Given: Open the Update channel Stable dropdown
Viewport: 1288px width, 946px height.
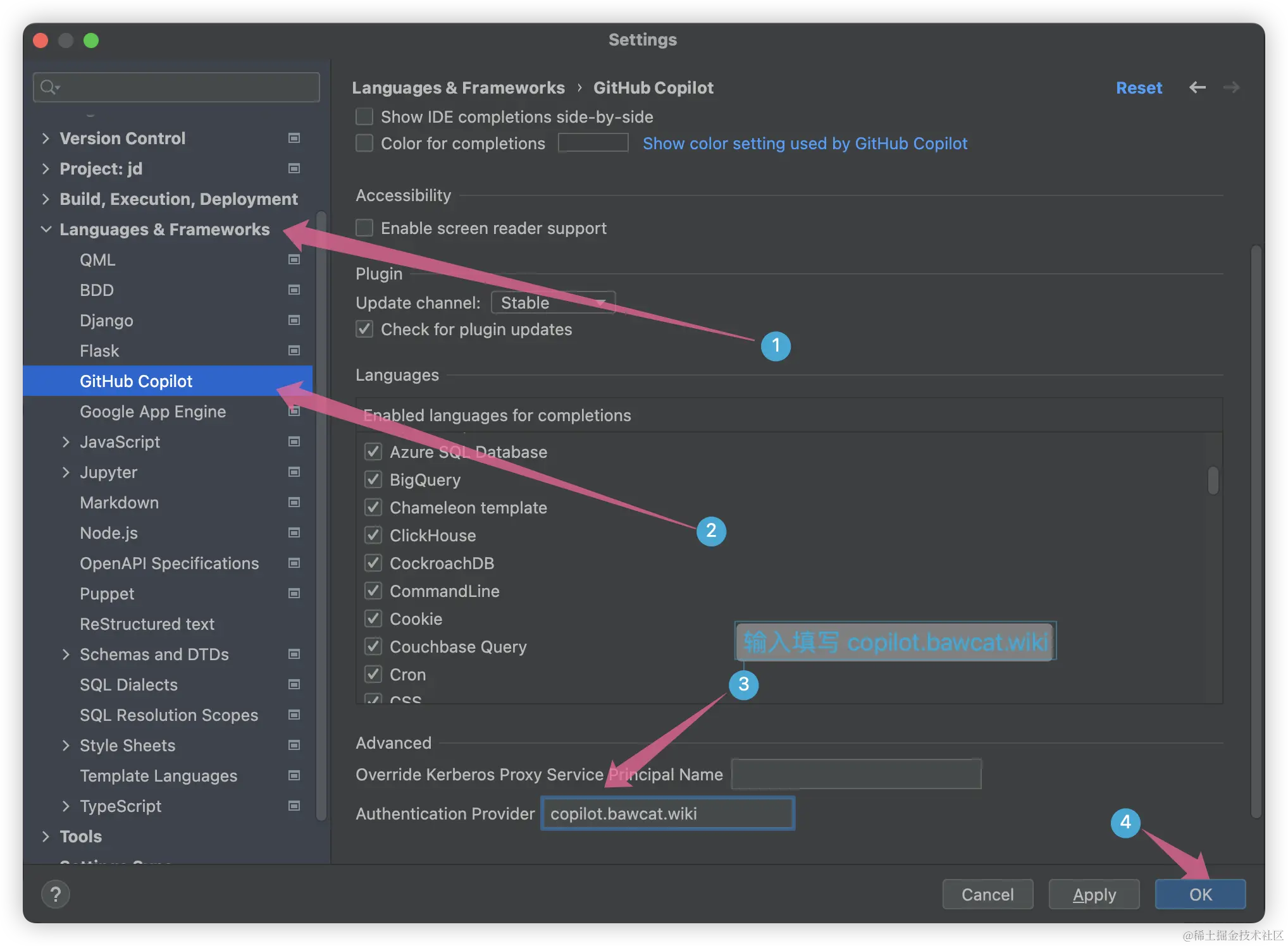Looking at the screenshot, I should pos(552,302).
